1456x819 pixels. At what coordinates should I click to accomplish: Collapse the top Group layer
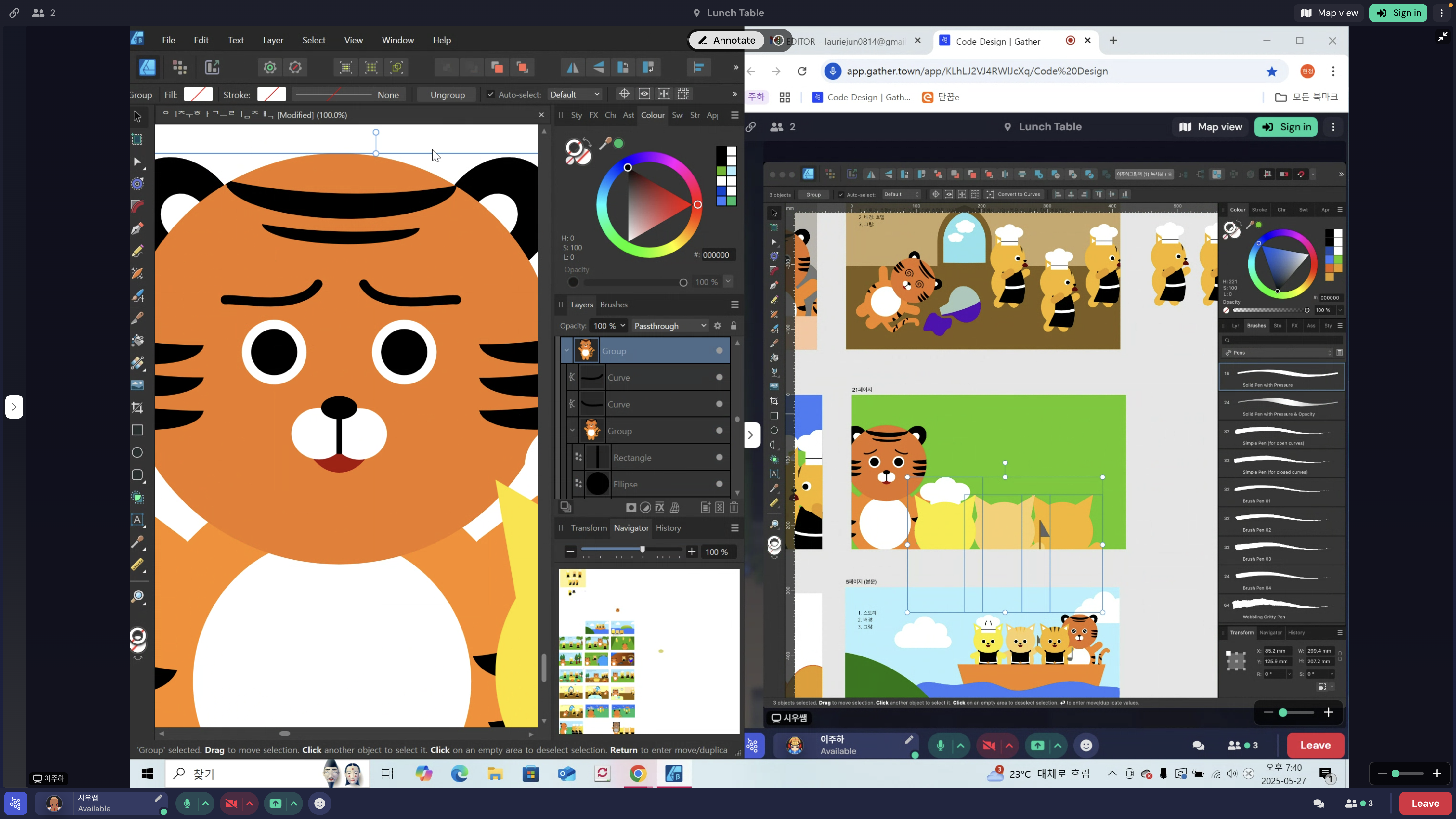pos(566,351)
